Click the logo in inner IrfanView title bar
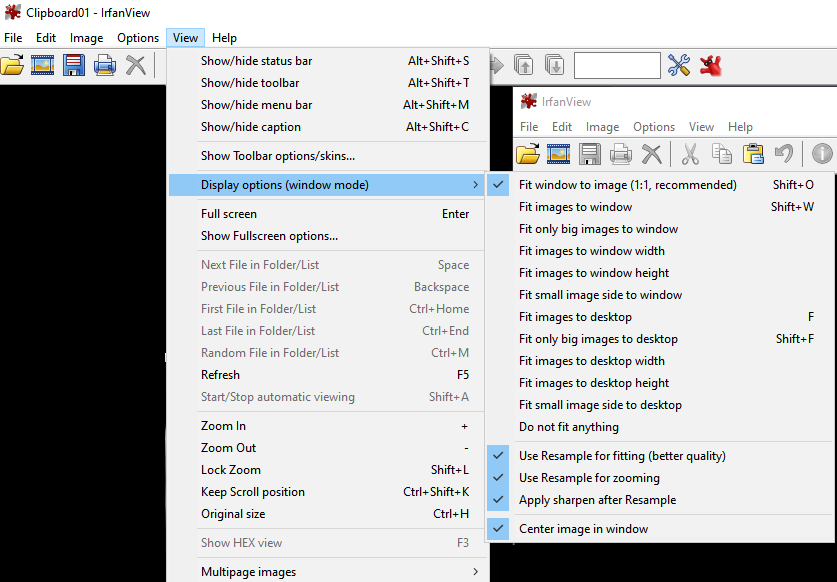The width and height of the screenshot is (837, 582). click(x=528, y=101)
